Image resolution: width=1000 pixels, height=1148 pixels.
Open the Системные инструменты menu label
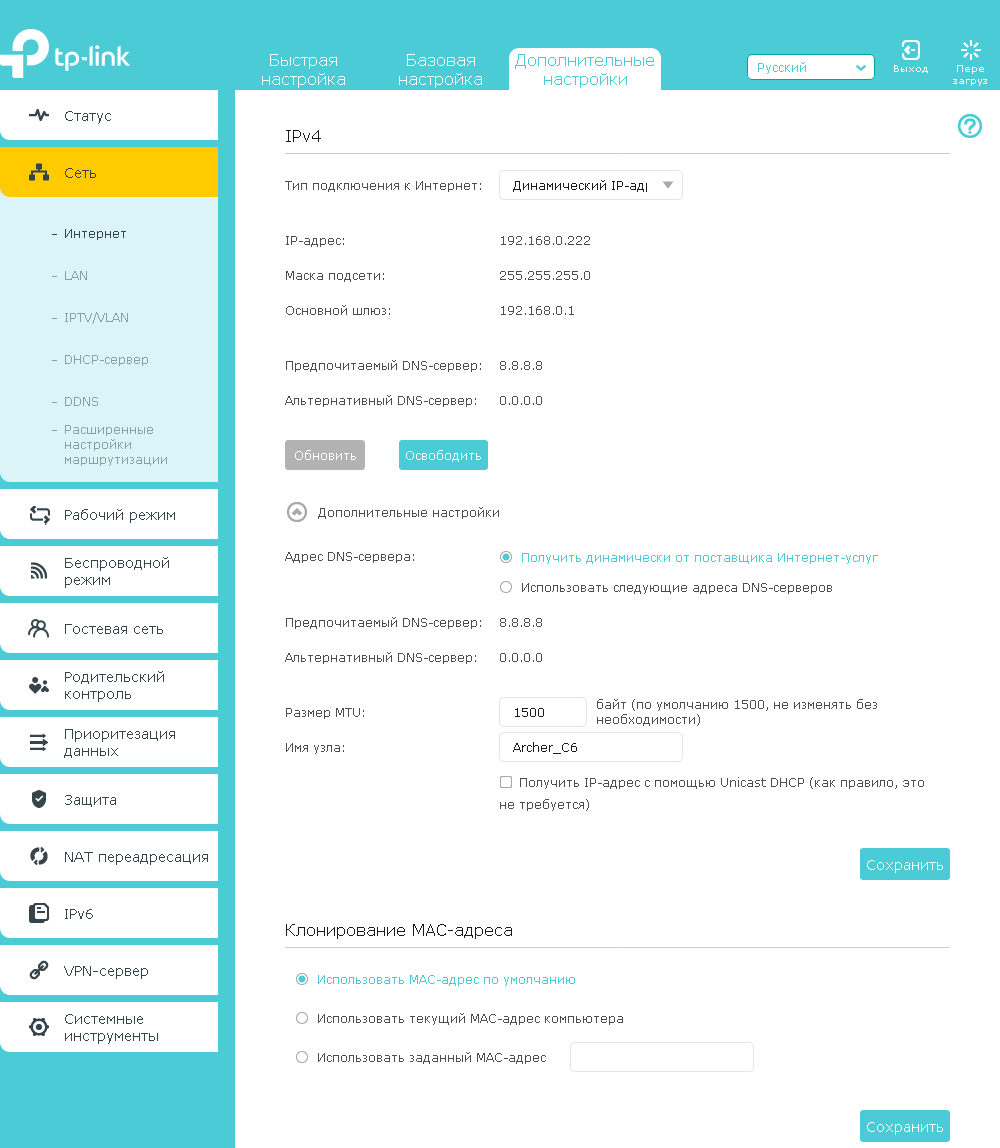(x=111, y=1027)
